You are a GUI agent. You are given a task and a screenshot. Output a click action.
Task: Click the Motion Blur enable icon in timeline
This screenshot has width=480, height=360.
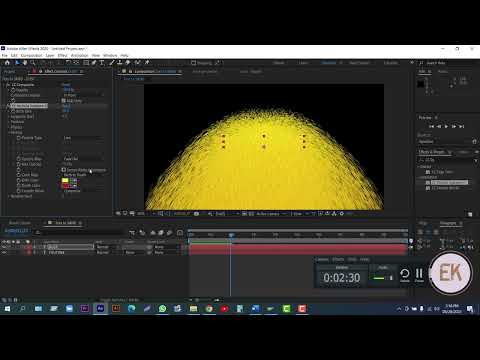click(169, 233)
